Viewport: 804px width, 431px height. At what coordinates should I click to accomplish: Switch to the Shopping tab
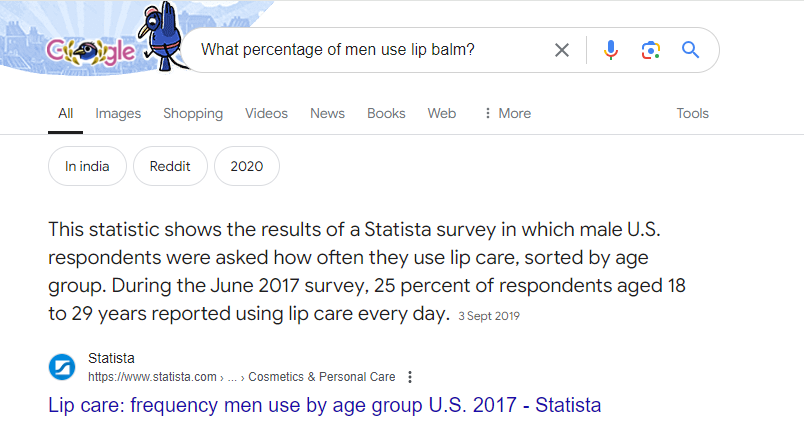193,113
